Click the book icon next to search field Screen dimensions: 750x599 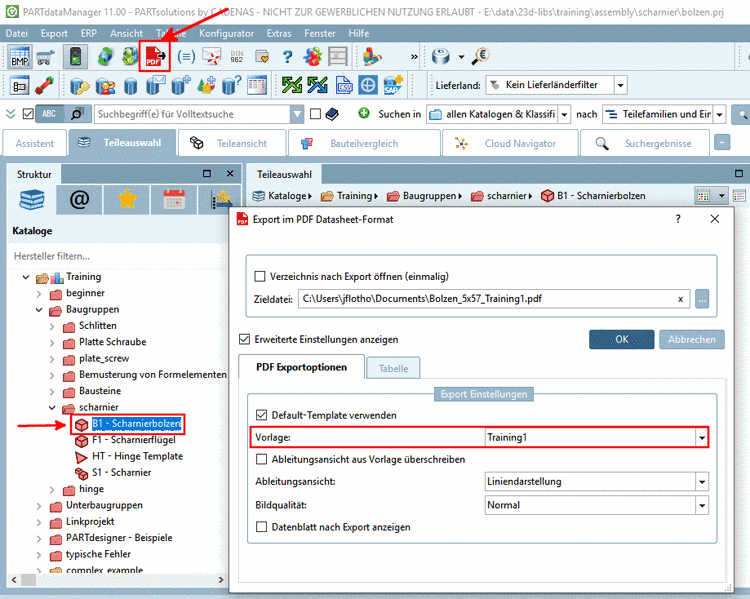click(x=332, y=114)
